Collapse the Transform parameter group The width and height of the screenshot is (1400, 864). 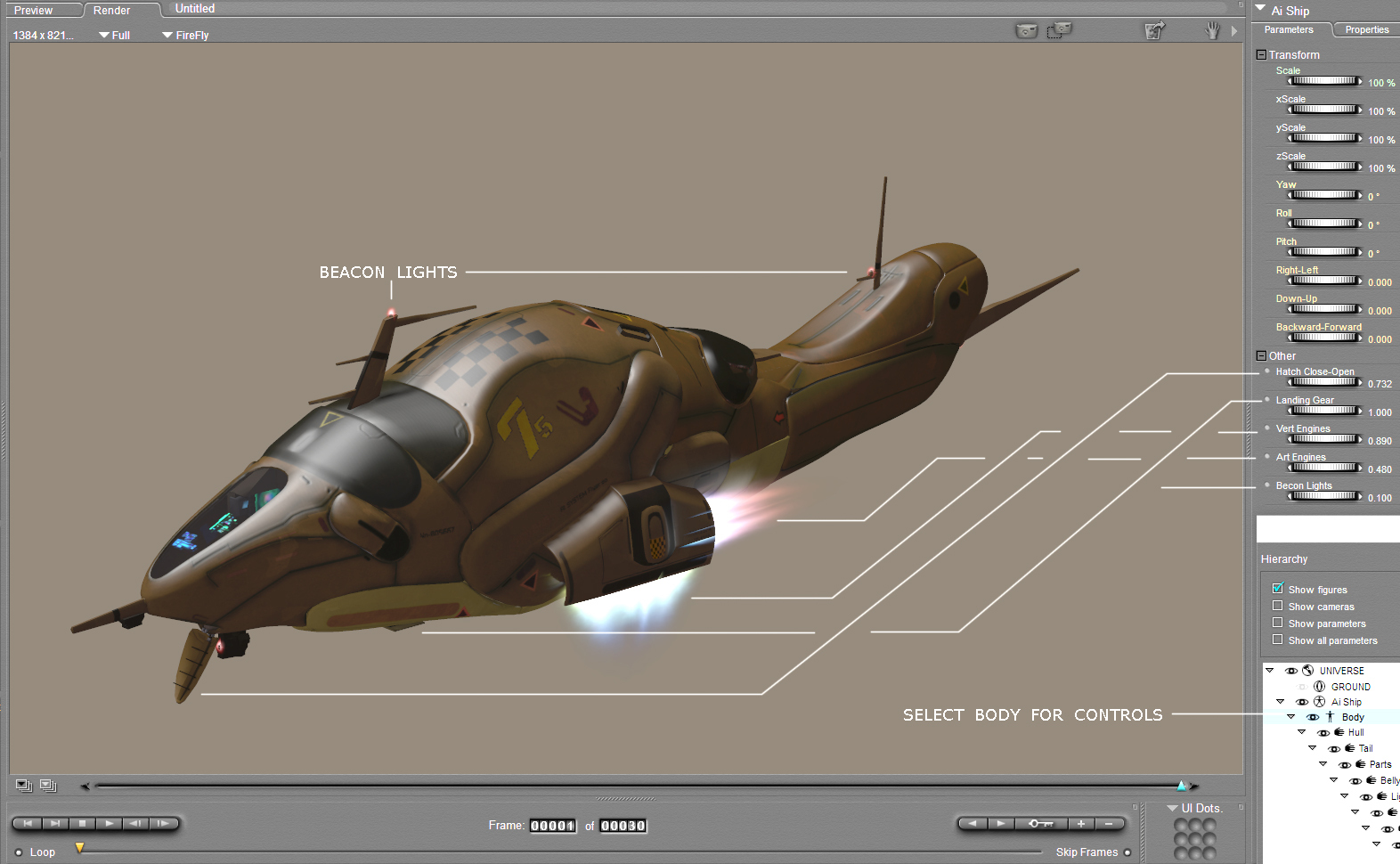click(1261, 54)
